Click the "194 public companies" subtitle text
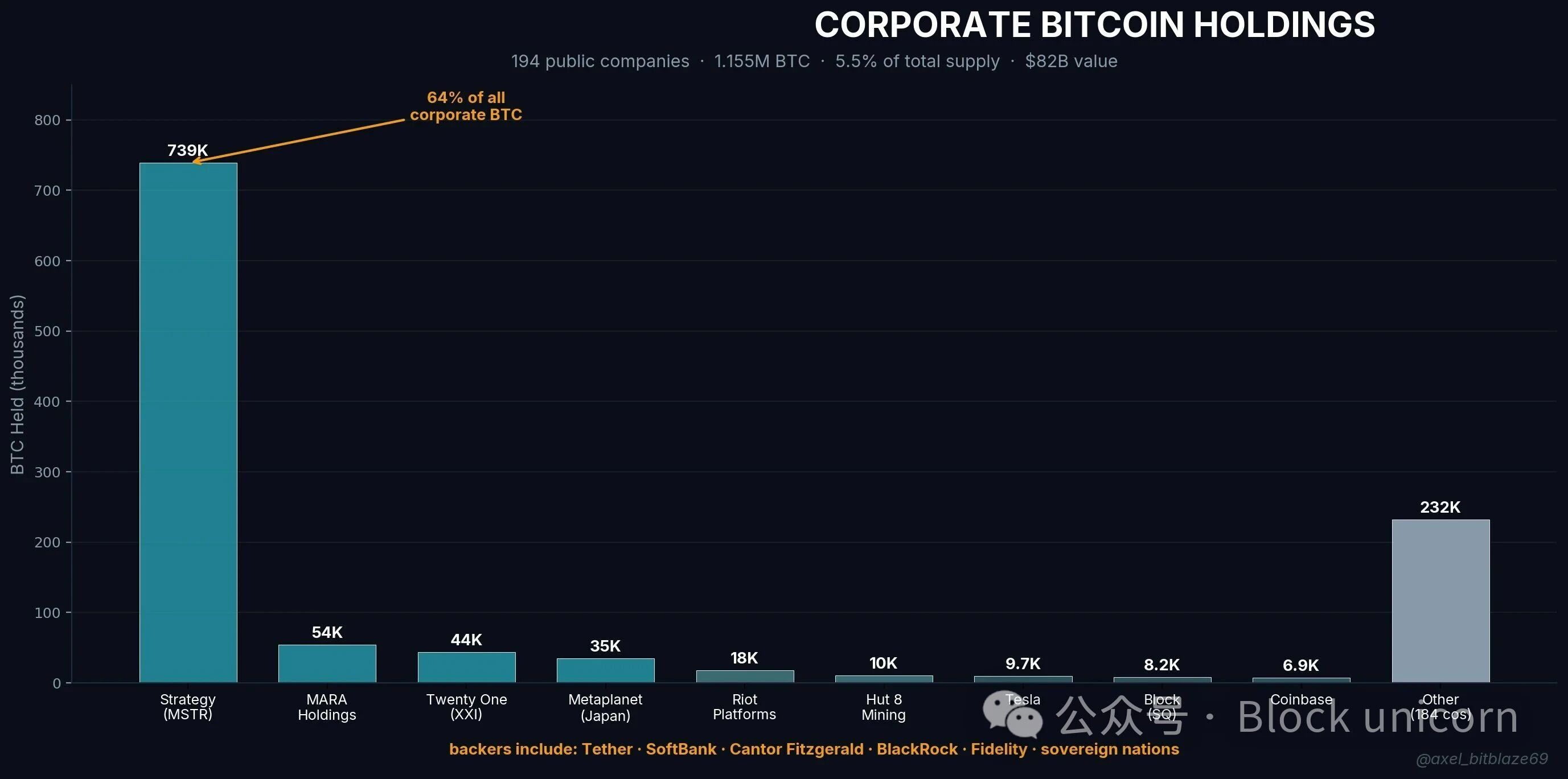Viewport: 1568px width, 779px height. click(x=600, y=61)
